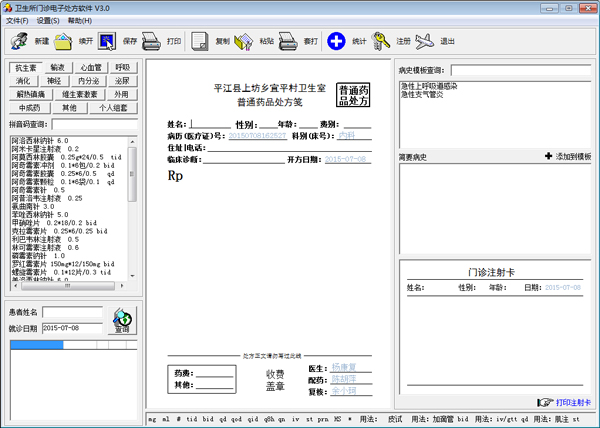Click the drug list vertical scrollbar thumb
600x428 pixels.
[x=132, y=174]
